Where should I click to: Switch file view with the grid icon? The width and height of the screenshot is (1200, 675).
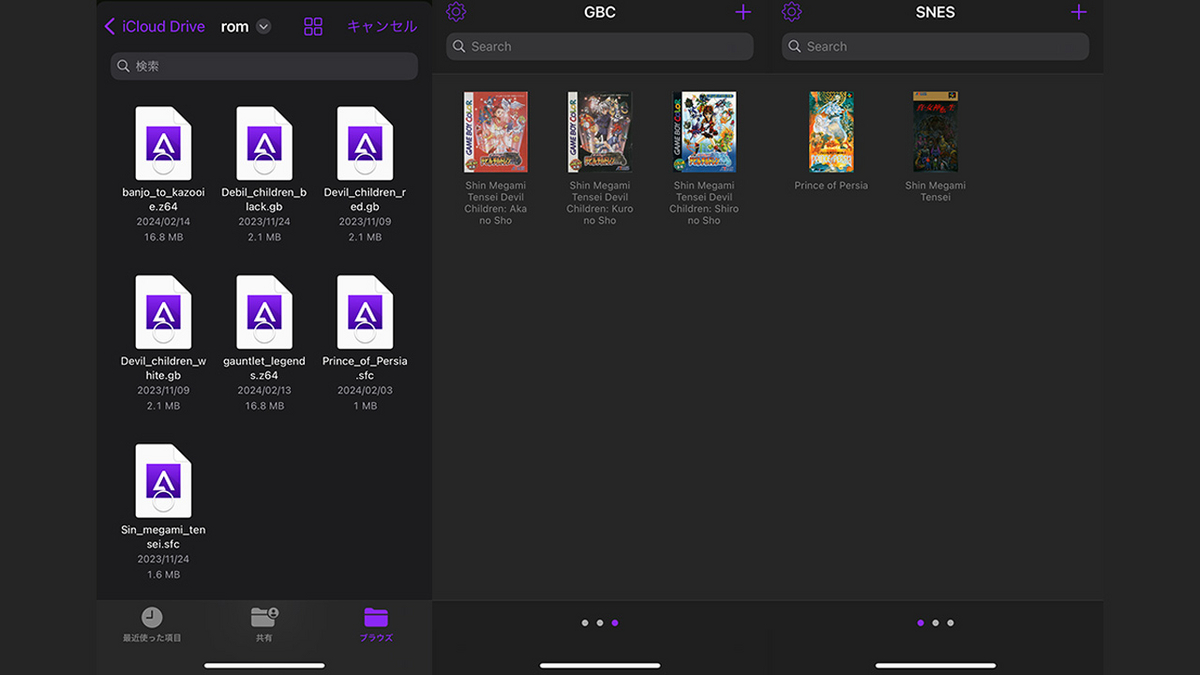coord(313,27)
